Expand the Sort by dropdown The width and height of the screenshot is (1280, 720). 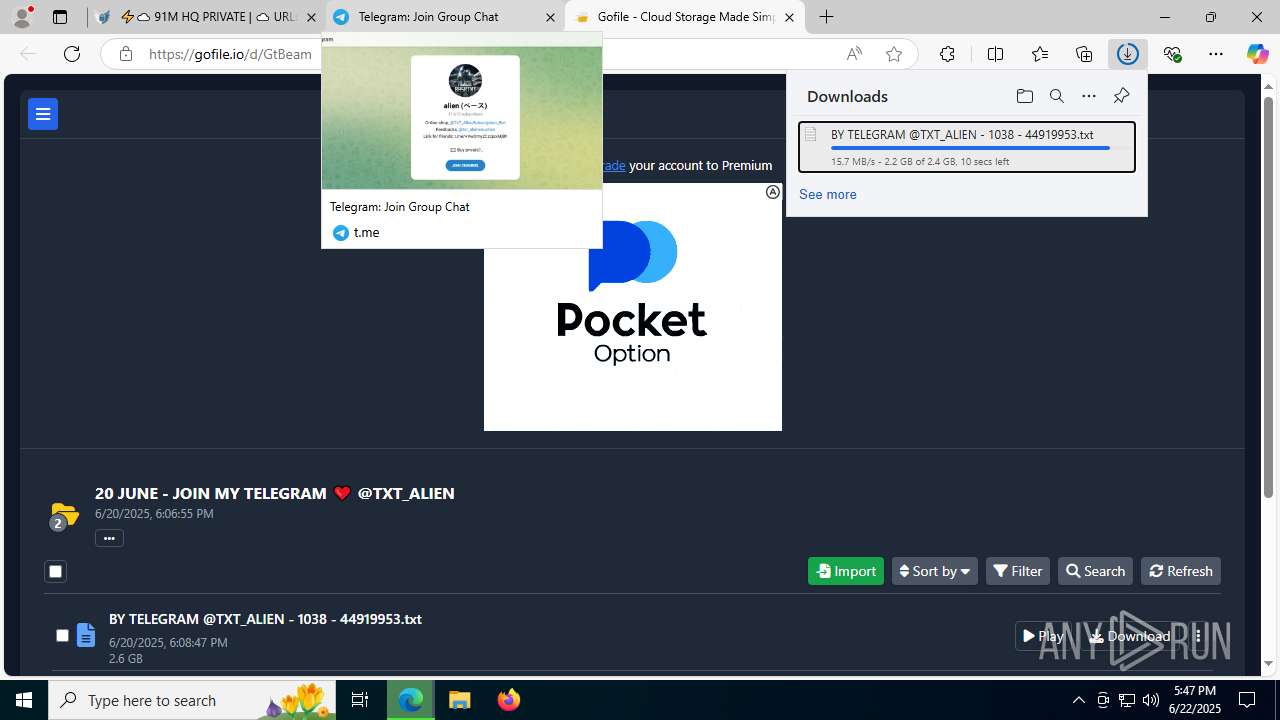[x=934, y=571]
